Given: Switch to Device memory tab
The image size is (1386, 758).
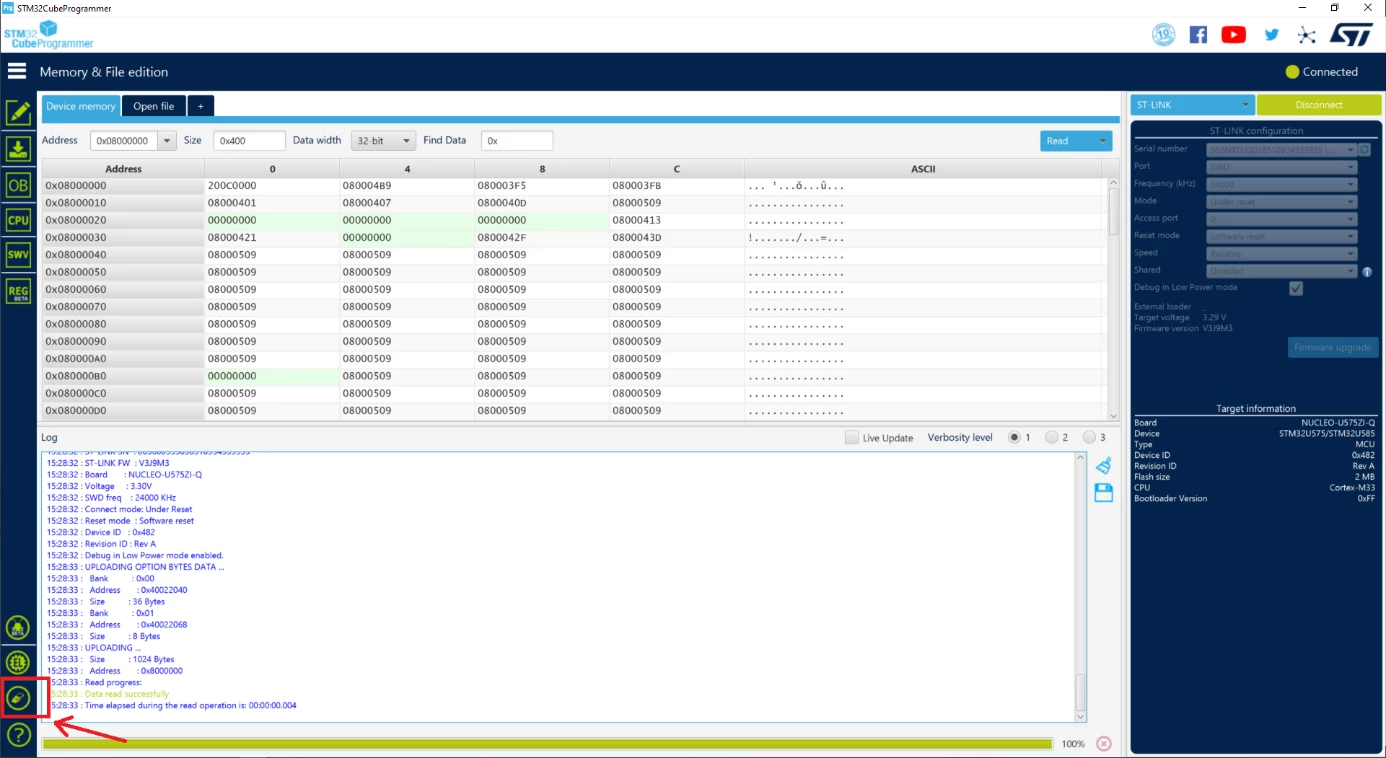Looking at the screenshot, I should point(81,106).
